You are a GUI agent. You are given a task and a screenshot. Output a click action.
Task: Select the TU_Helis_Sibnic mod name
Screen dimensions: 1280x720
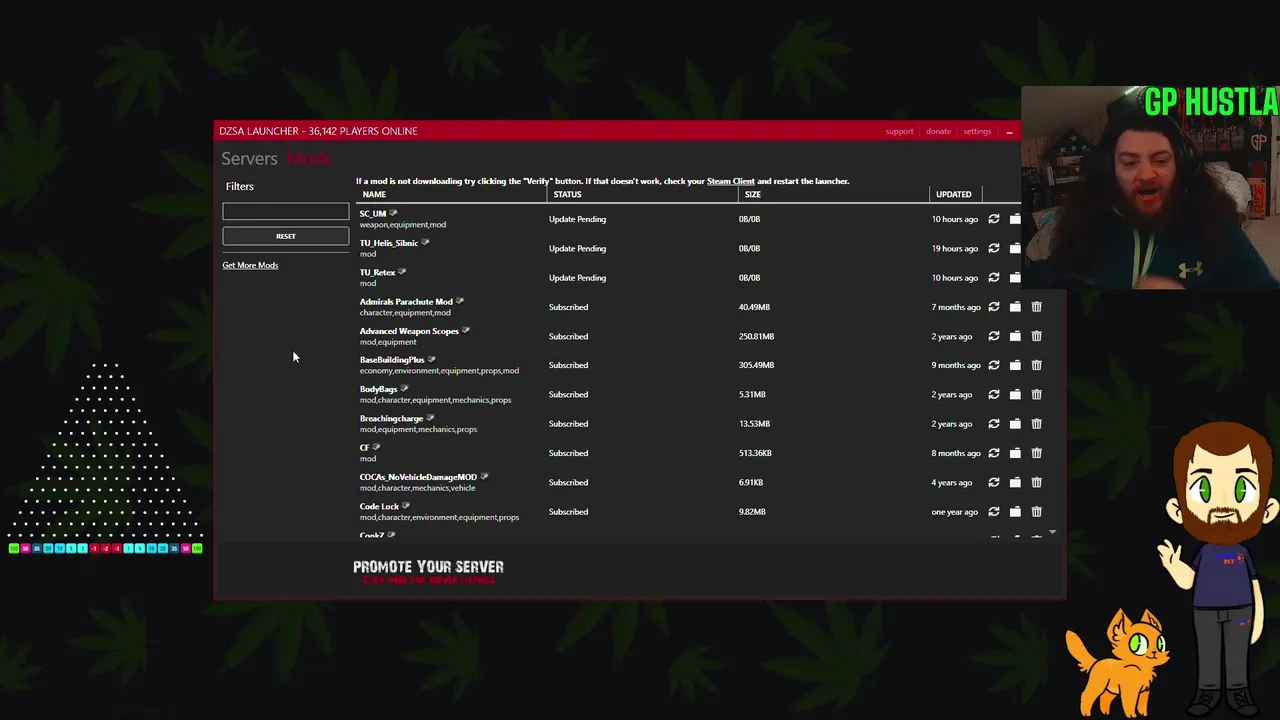(389, 243)
